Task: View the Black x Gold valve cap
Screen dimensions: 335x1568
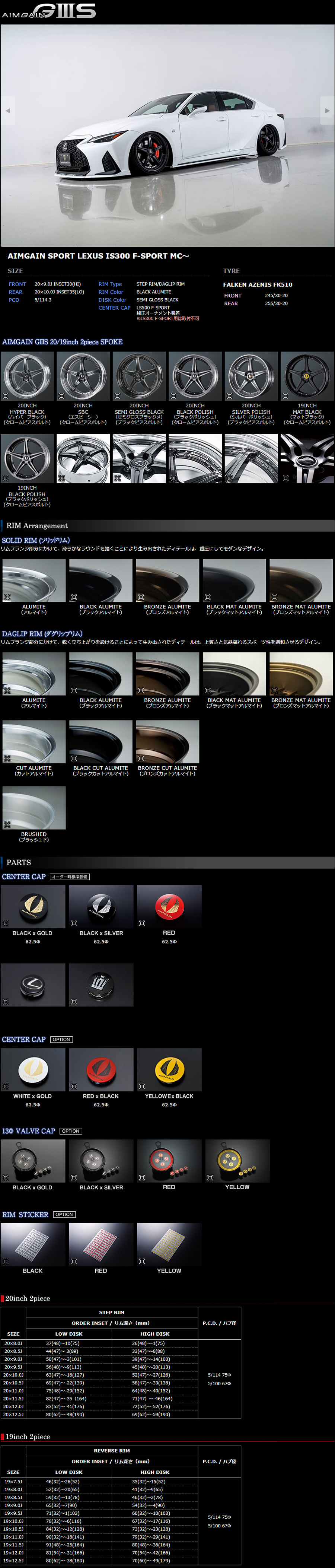Action: (33, 1161)
